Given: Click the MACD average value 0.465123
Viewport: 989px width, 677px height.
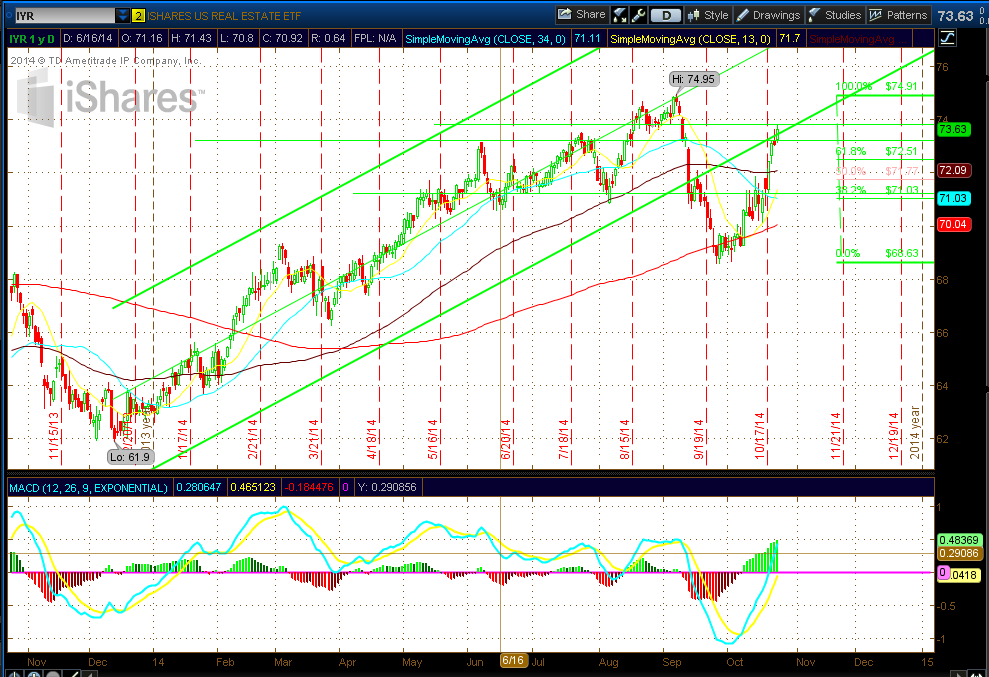Looking at the screenshot, I should click(x=253, y=487).
